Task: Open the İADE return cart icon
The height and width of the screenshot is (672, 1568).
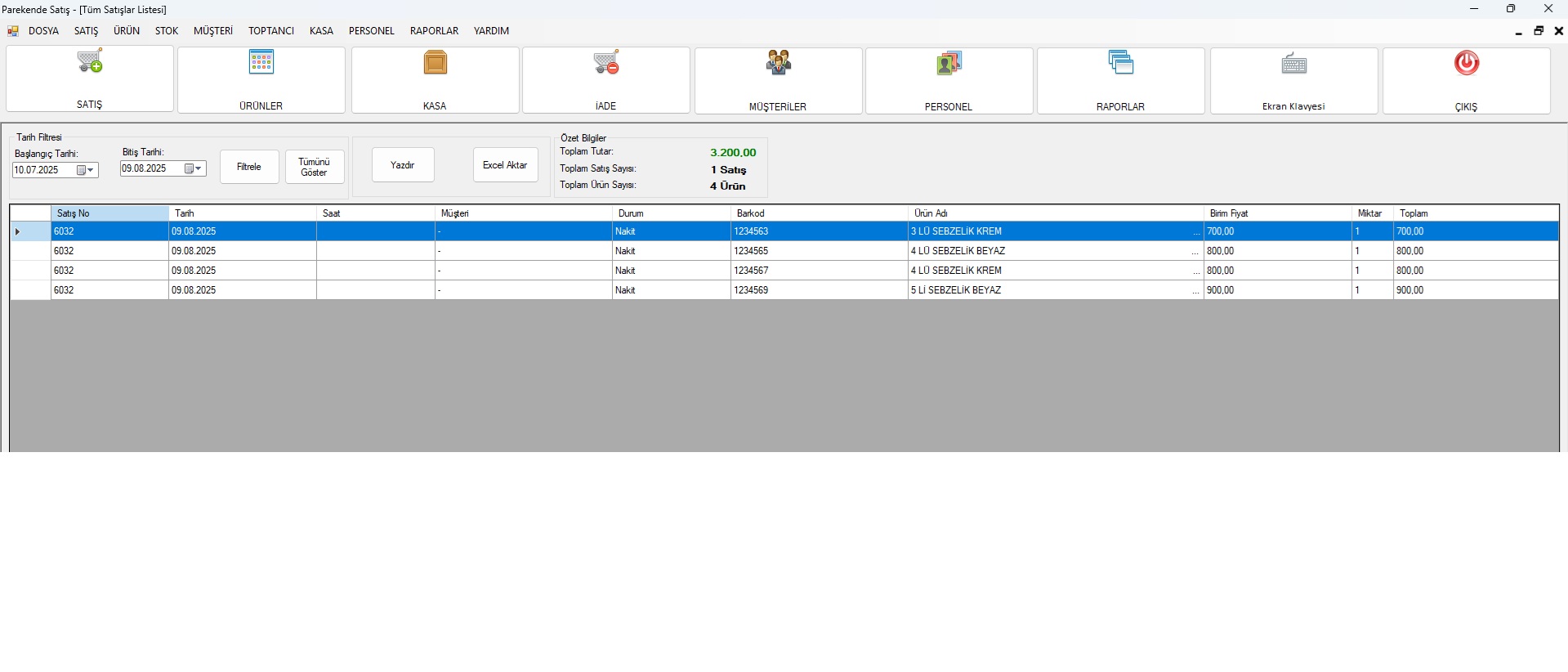Action: [606, 63]
